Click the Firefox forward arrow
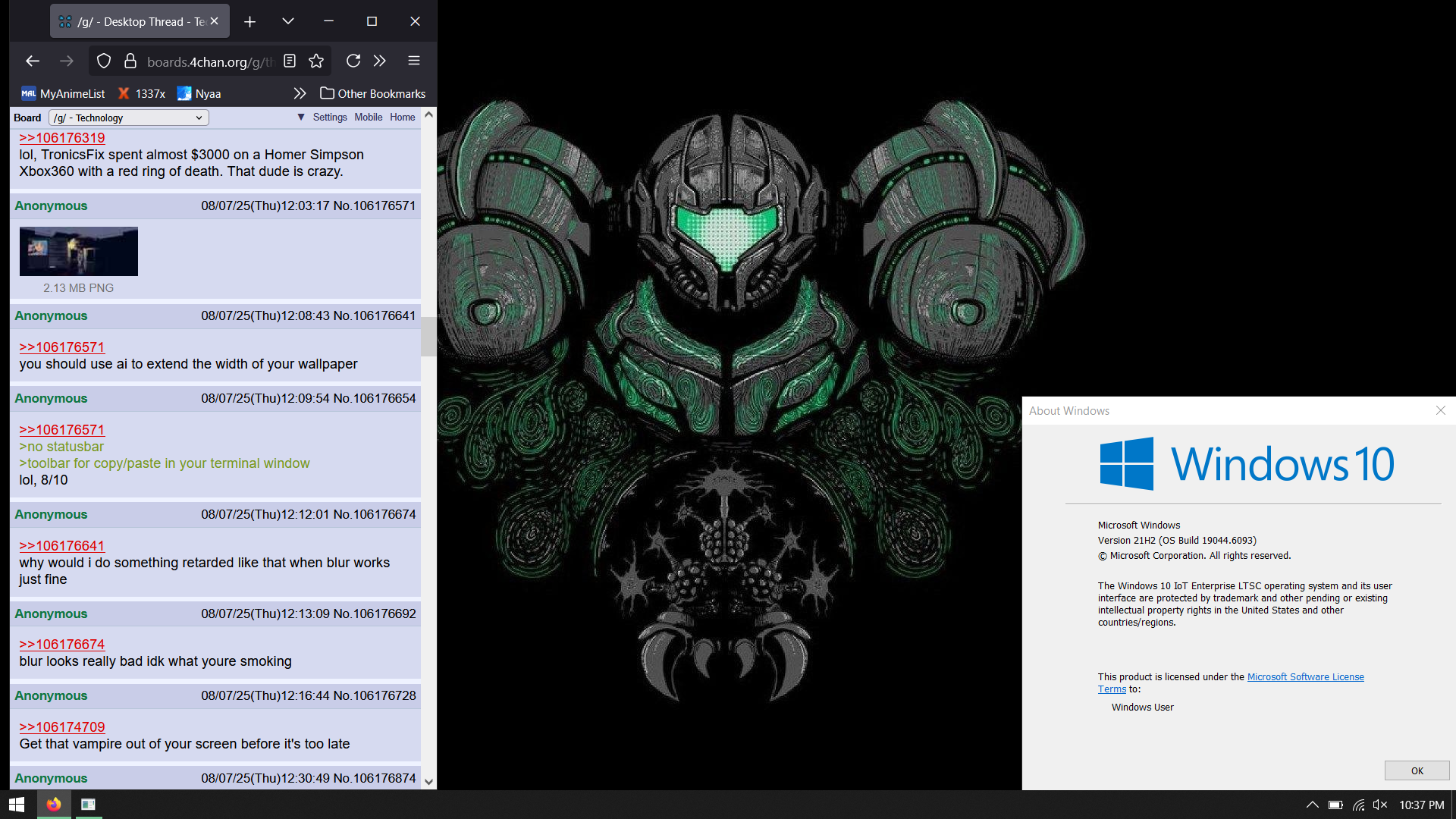1456x819 pixels. pyautogui.click(x=67, y=61)
